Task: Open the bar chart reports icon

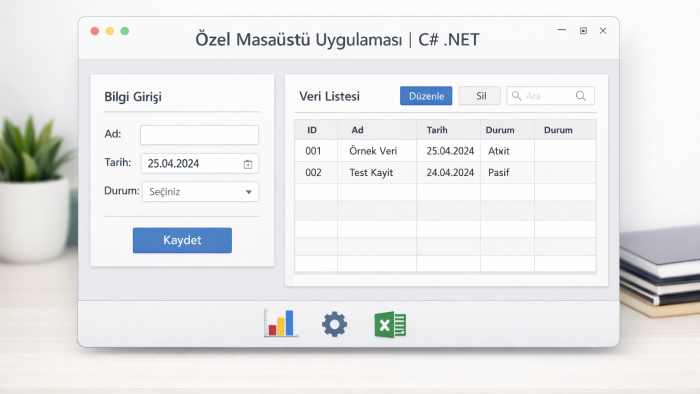Action: click(280, 323)
